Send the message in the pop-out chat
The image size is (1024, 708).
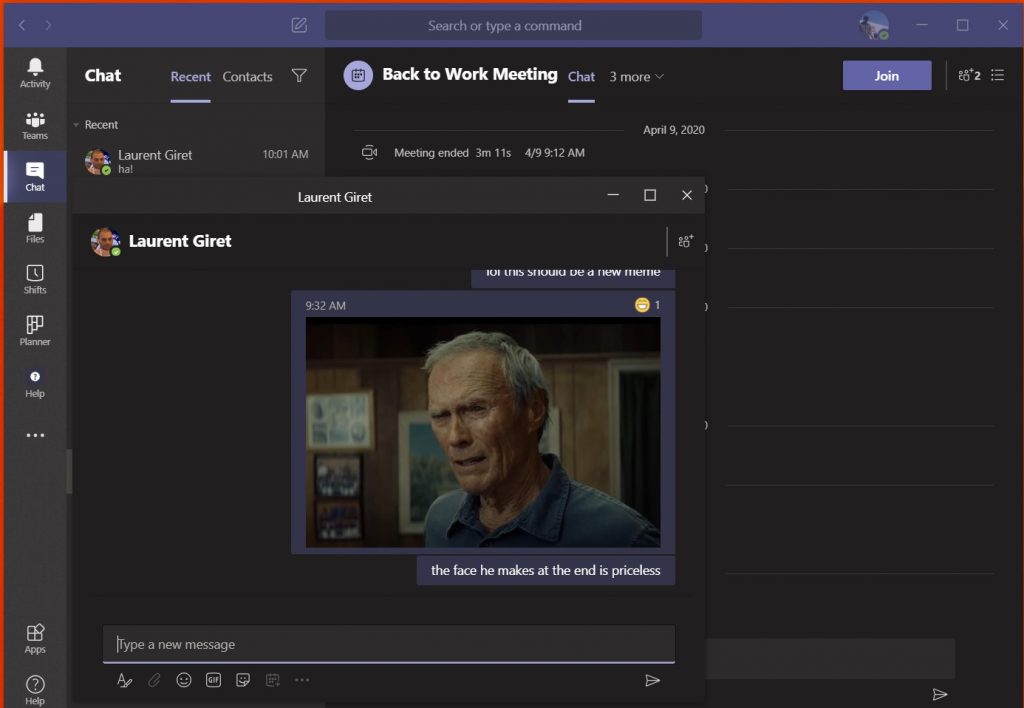tap(652, 681)
